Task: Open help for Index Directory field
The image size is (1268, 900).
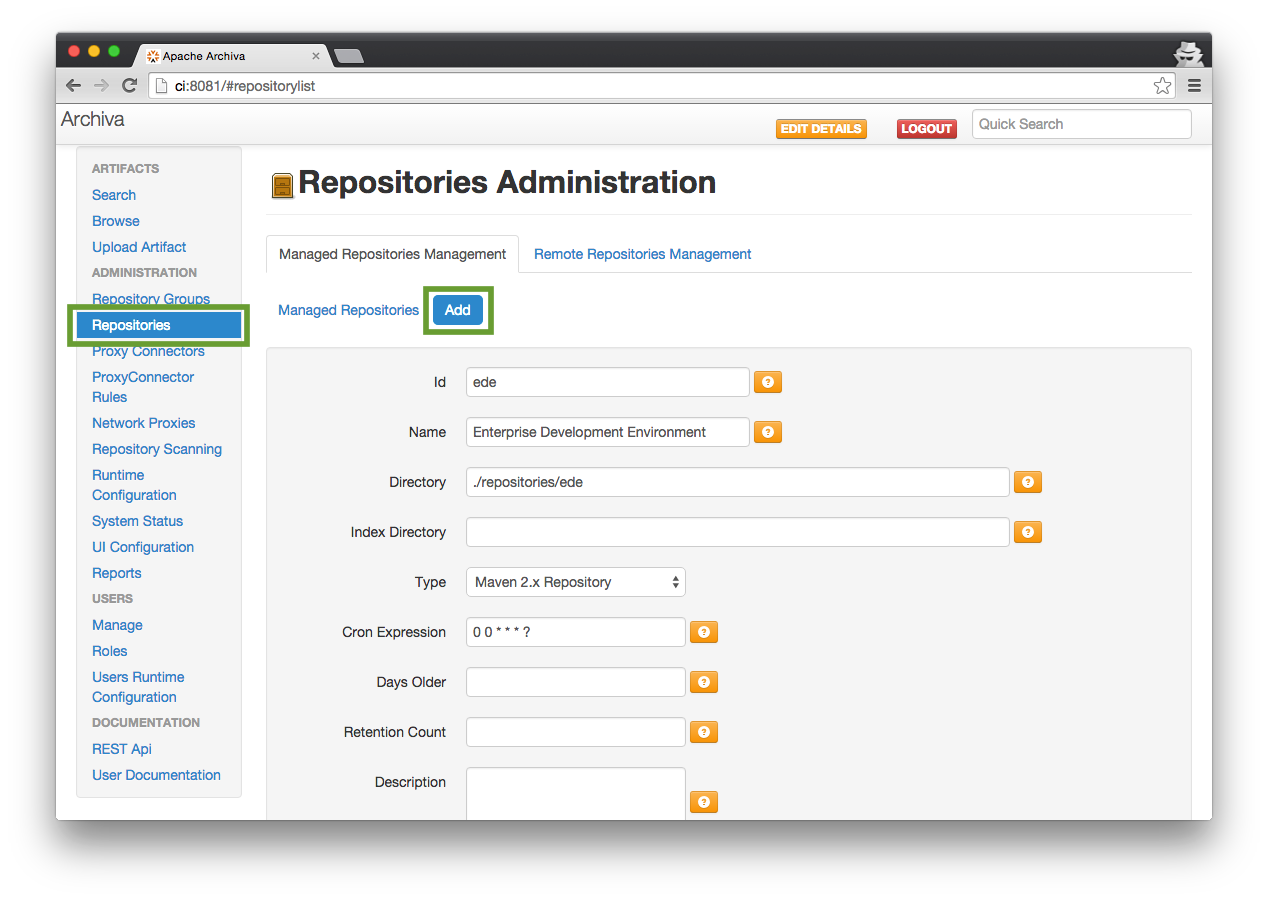Action: (1028, 532)
